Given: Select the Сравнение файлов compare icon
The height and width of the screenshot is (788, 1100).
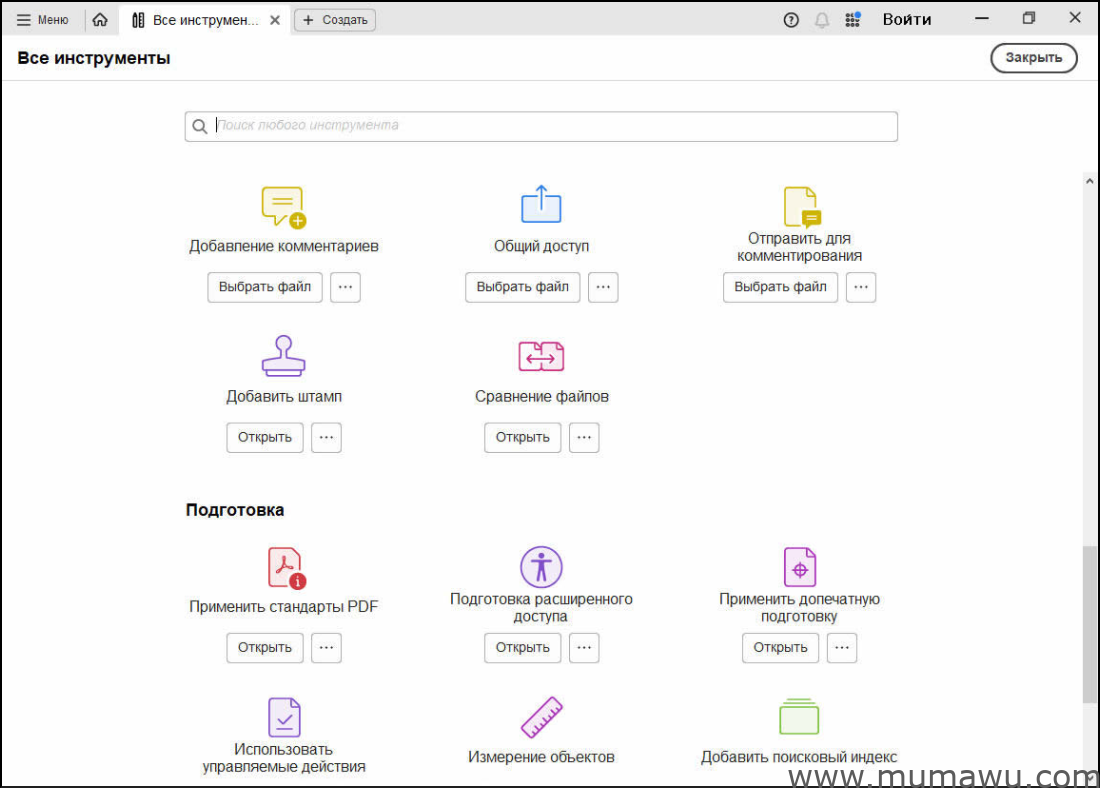Looking at the screenshot, I should point(541,356).
